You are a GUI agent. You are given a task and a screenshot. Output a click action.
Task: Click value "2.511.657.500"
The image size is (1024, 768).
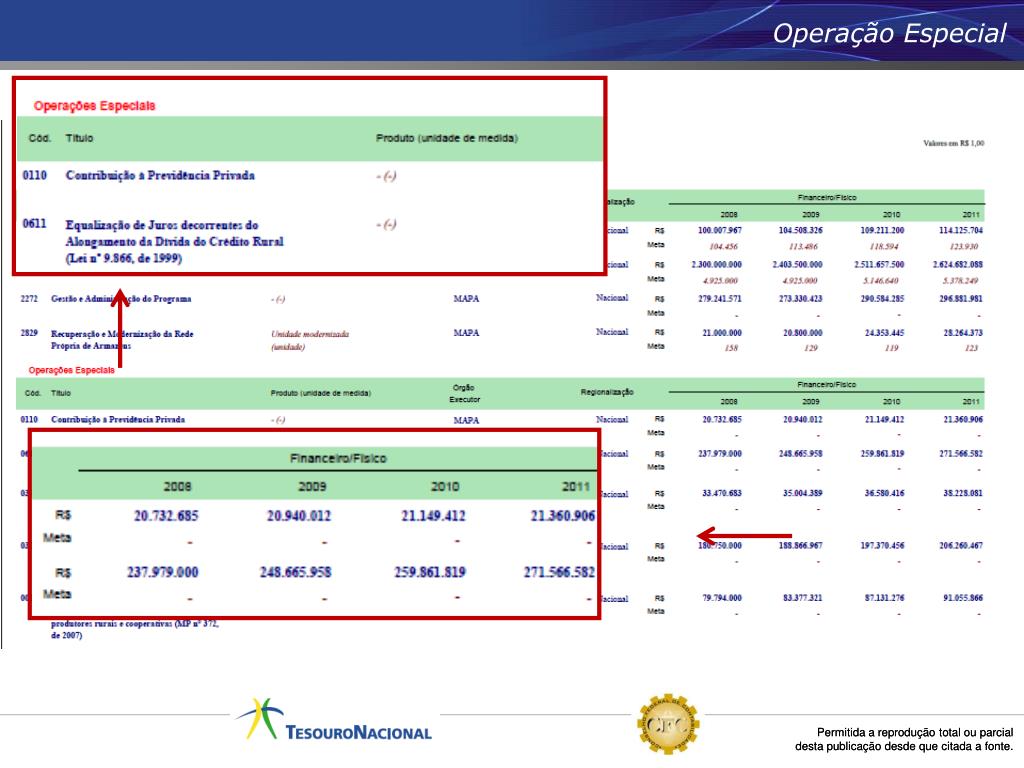[x=879, y=264]
